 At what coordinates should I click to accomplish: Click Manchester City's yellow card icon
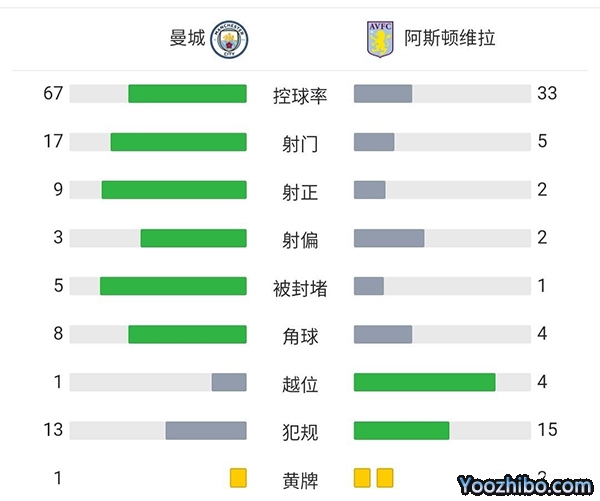[x=237, y=477]
